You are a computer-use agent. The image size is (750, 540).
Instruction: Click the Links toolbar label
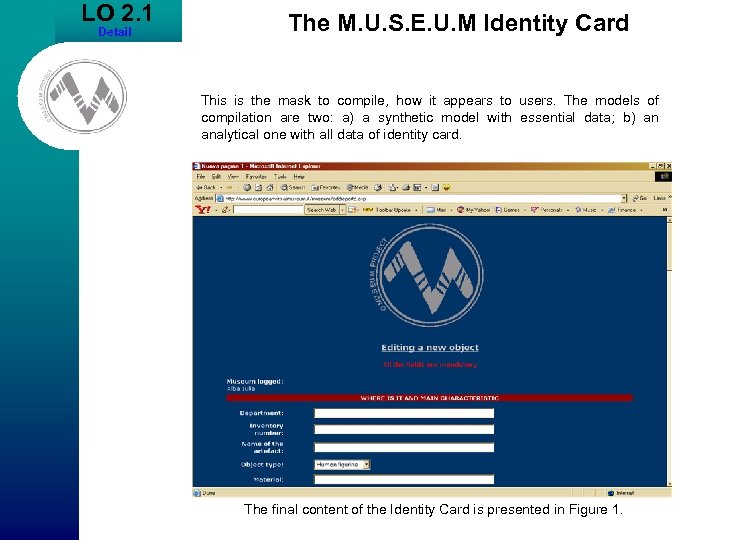tap(660, 198)
